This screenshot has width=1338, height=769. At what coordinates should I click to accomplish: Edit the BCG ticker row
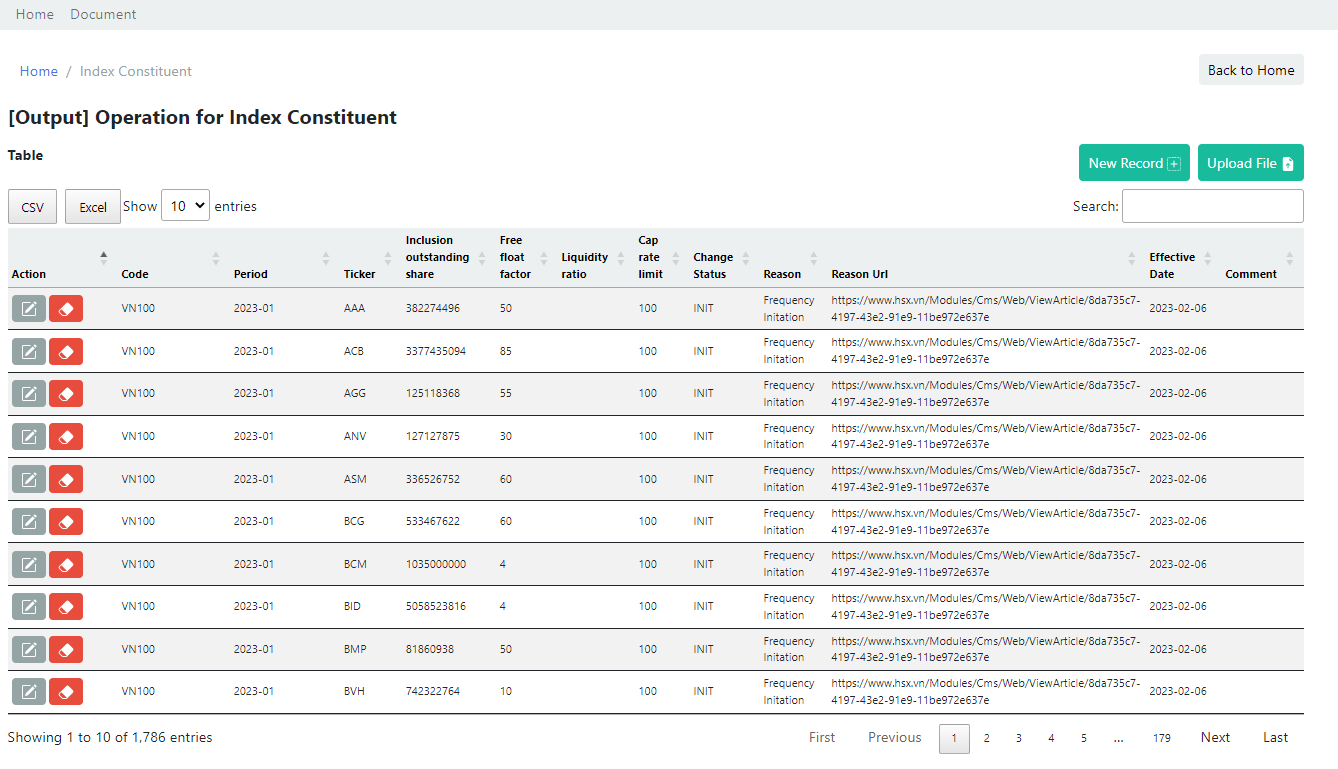click(x=29, y=521)
